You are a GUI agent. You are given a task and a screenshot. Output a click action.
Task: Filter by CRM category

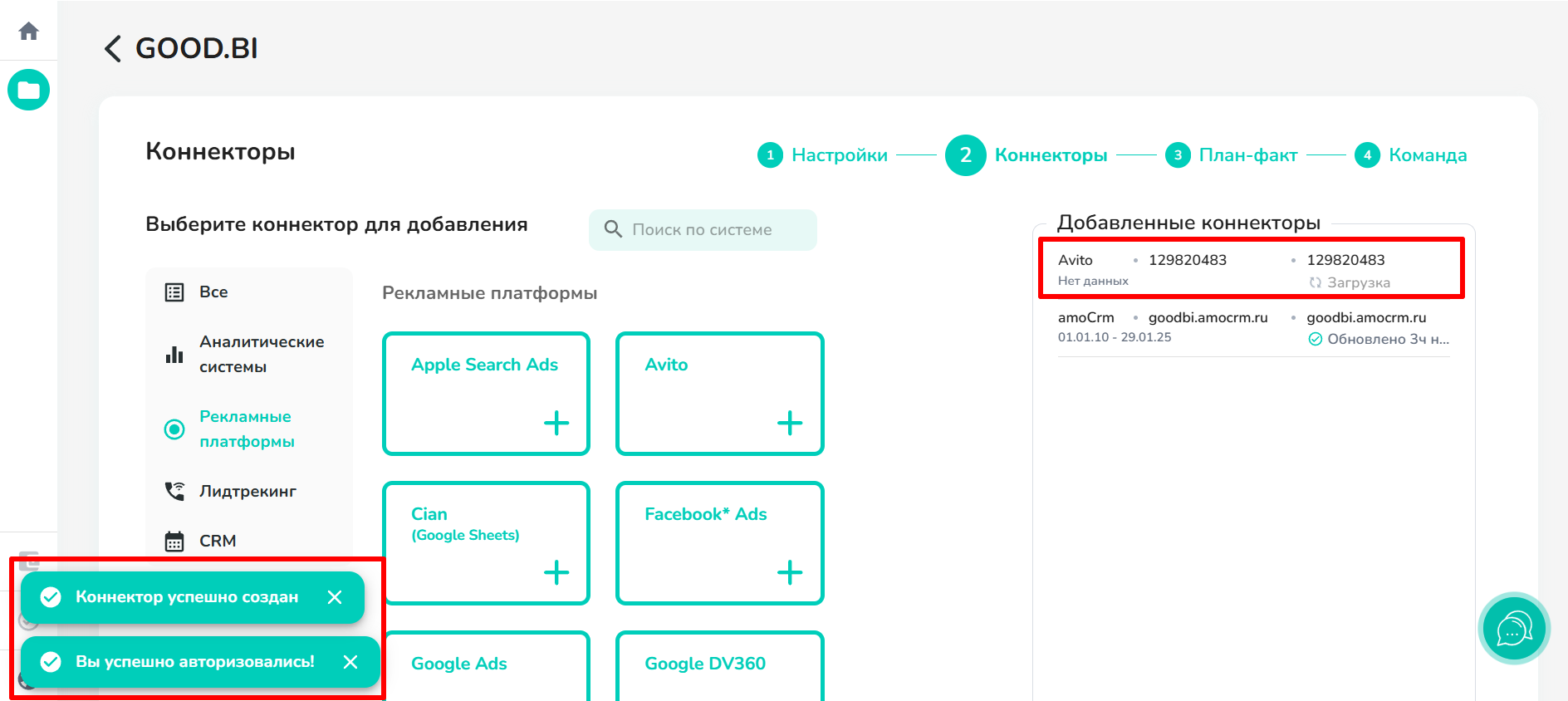pyautogui.click(x=218, y=542)
